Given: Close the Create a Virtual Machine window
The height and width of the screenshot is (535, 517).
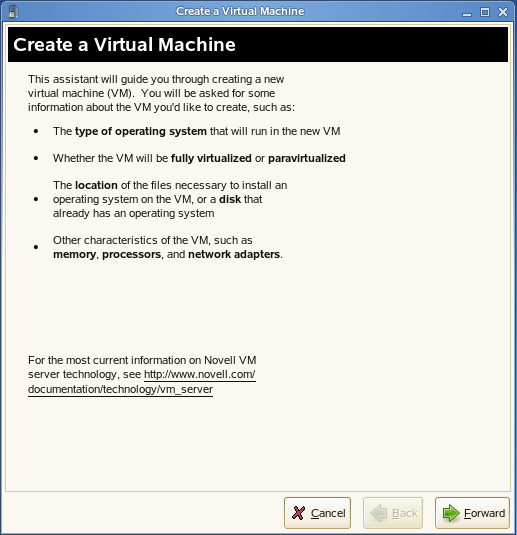Looking at the screenshot, I should point(503,12).
